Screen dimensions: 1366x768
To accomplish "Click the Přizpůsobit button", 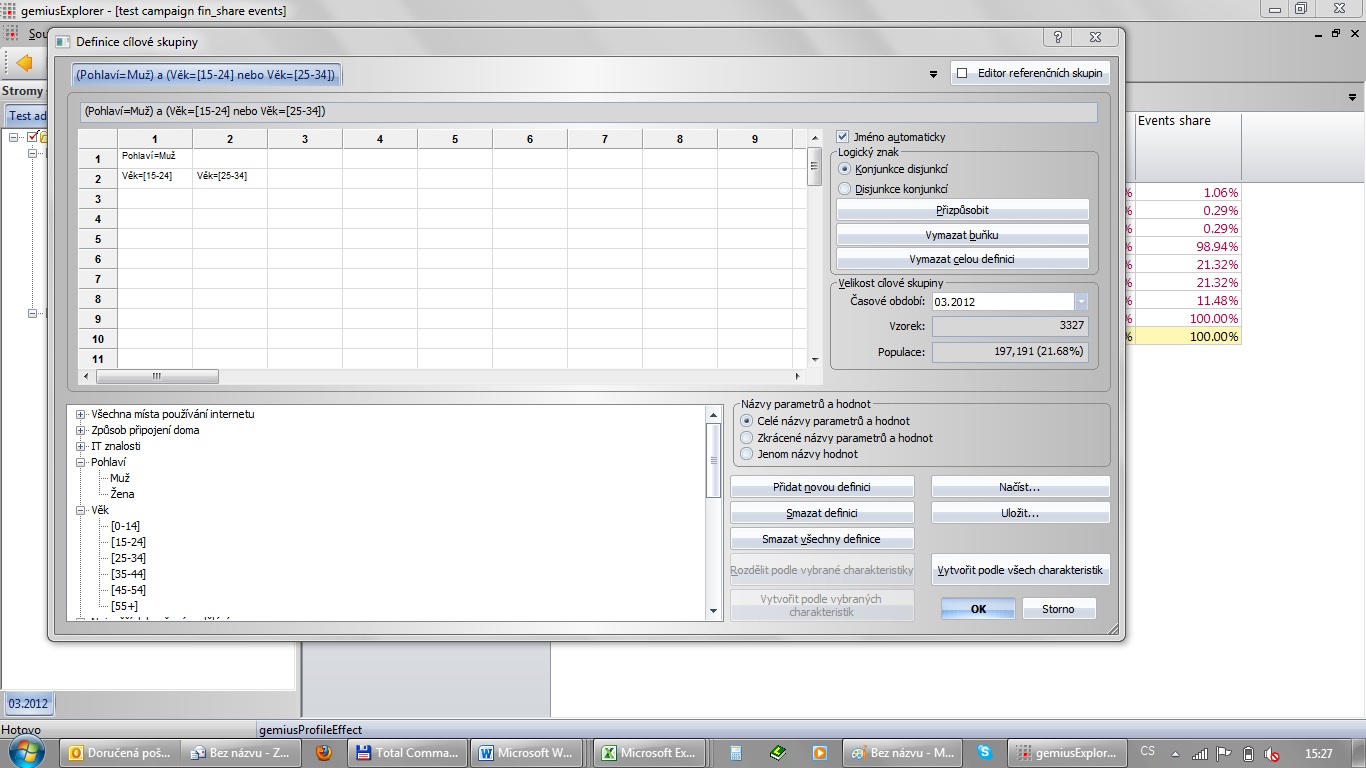I will pos(962,210).
